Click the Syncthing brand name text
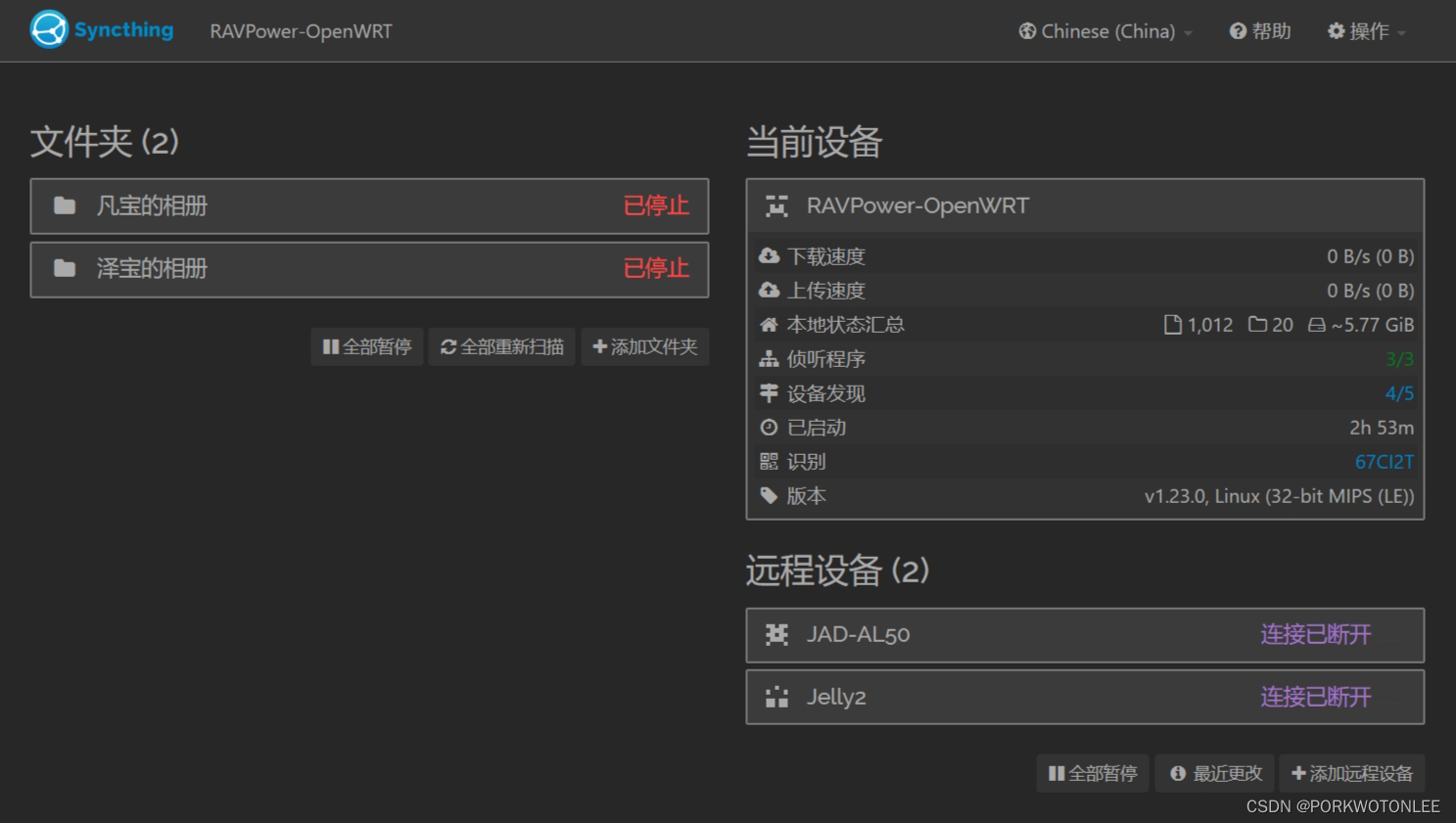This screenshot has width=1456, height=823. pyautogui.click(x=123, y=29)
